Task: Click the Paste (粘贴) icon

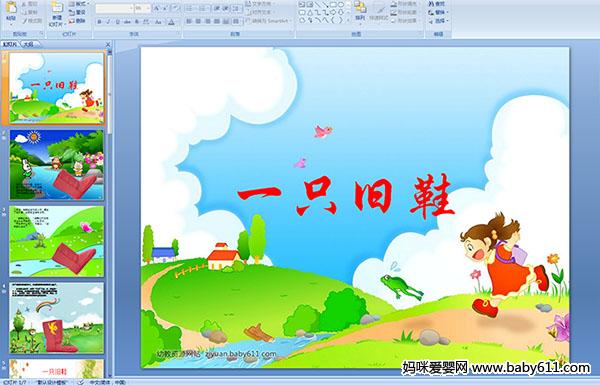Action: (x=11, y=11)
